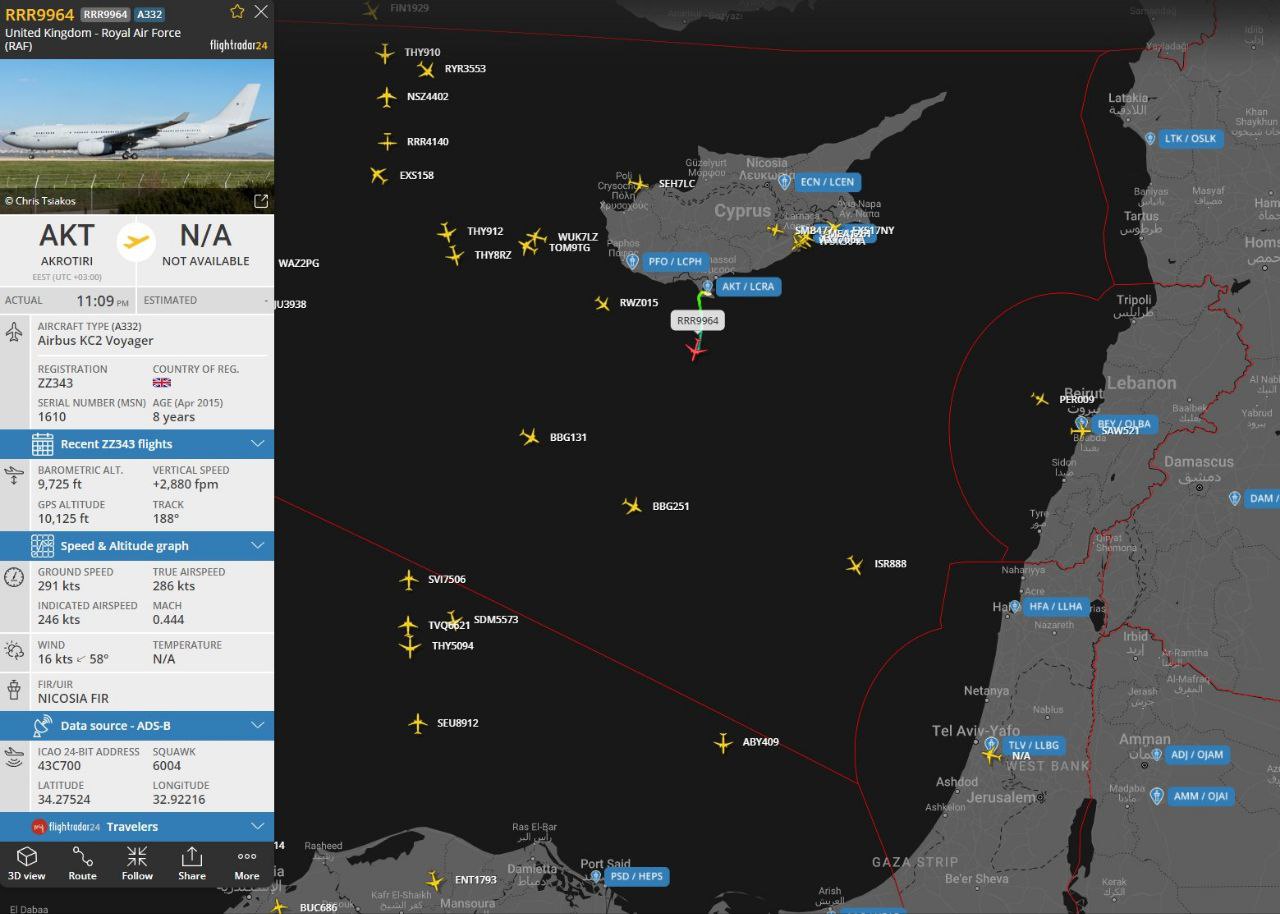The width and height of the screenshot is (1280, 914).
Task: Click the ABY409 aircraft icon
Action: click(x=723, y=743)
